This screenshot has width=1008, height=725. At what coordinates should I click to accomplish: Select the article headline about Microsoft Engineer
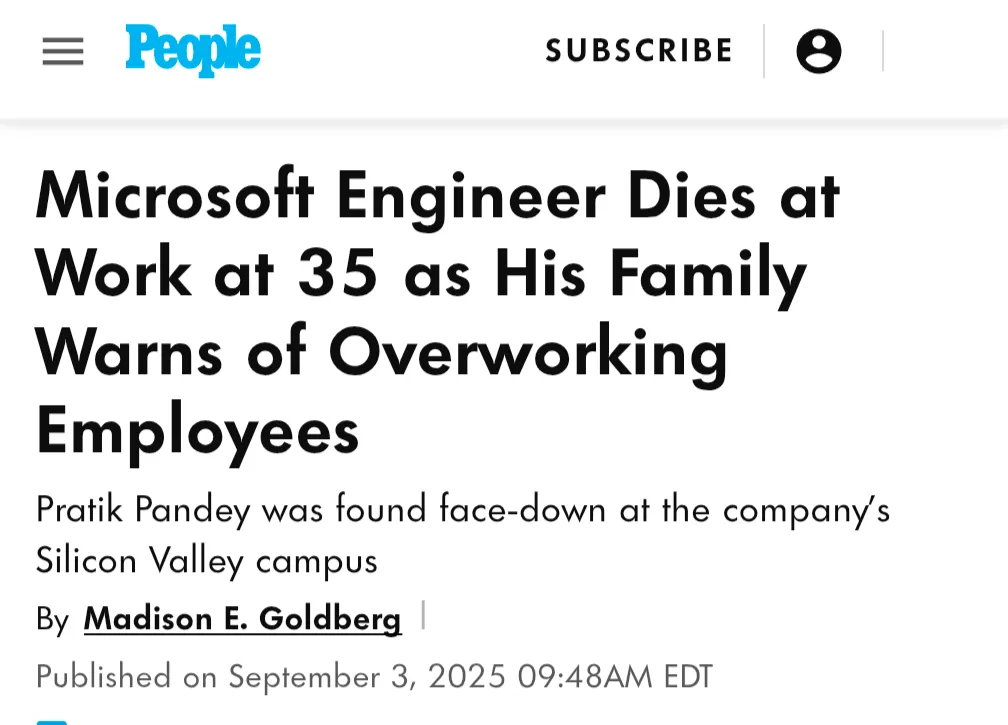437,314
